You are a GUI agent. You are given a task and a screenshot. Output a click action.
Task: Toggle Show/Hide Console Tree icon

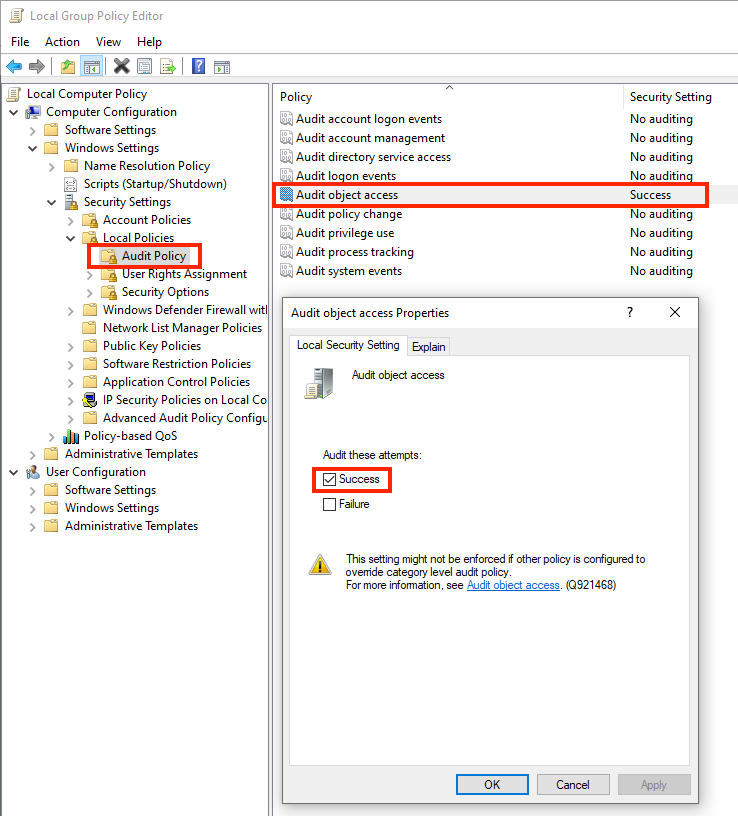coord(92,67)
